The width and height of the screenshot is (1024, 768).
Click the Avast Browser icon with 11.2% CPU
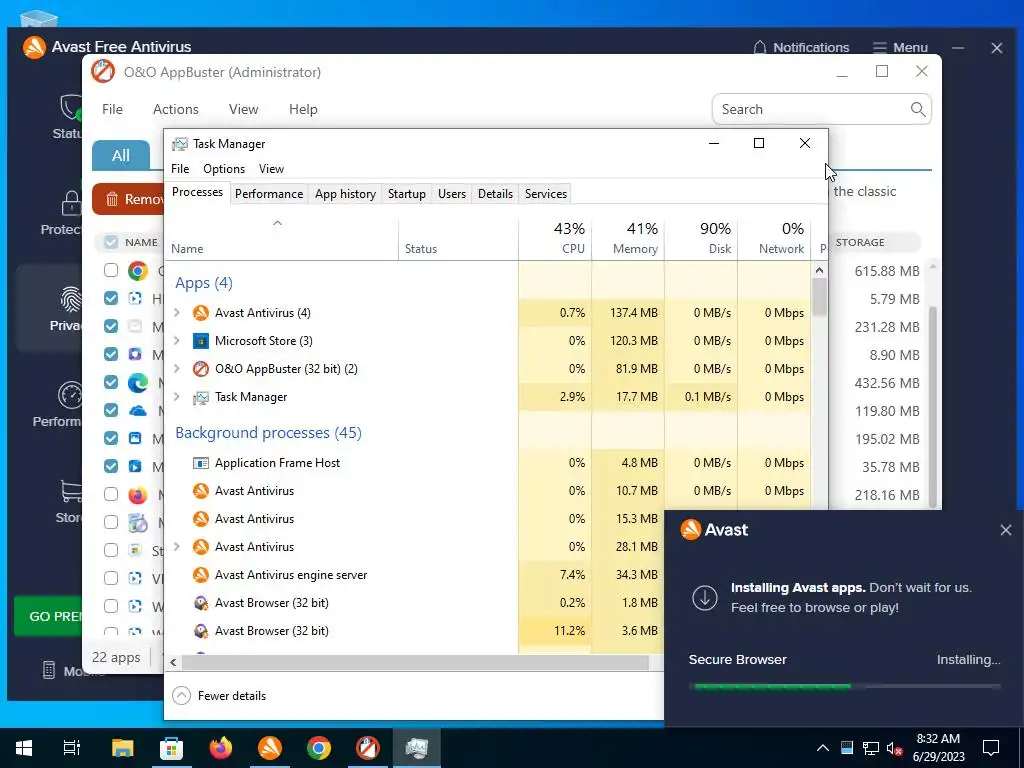(x=200, y=631)
